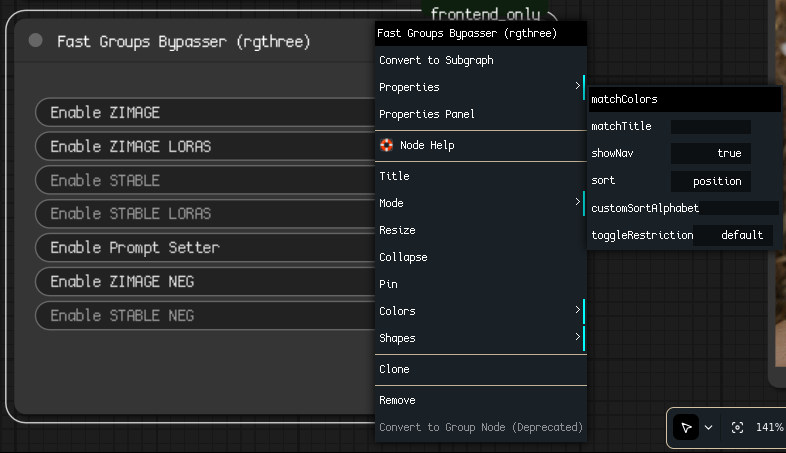Image resolution: width=786 pixels, height=453 pixels.
Task: Toggle Enable ZIMAGE NEG group
Action: 200,282
